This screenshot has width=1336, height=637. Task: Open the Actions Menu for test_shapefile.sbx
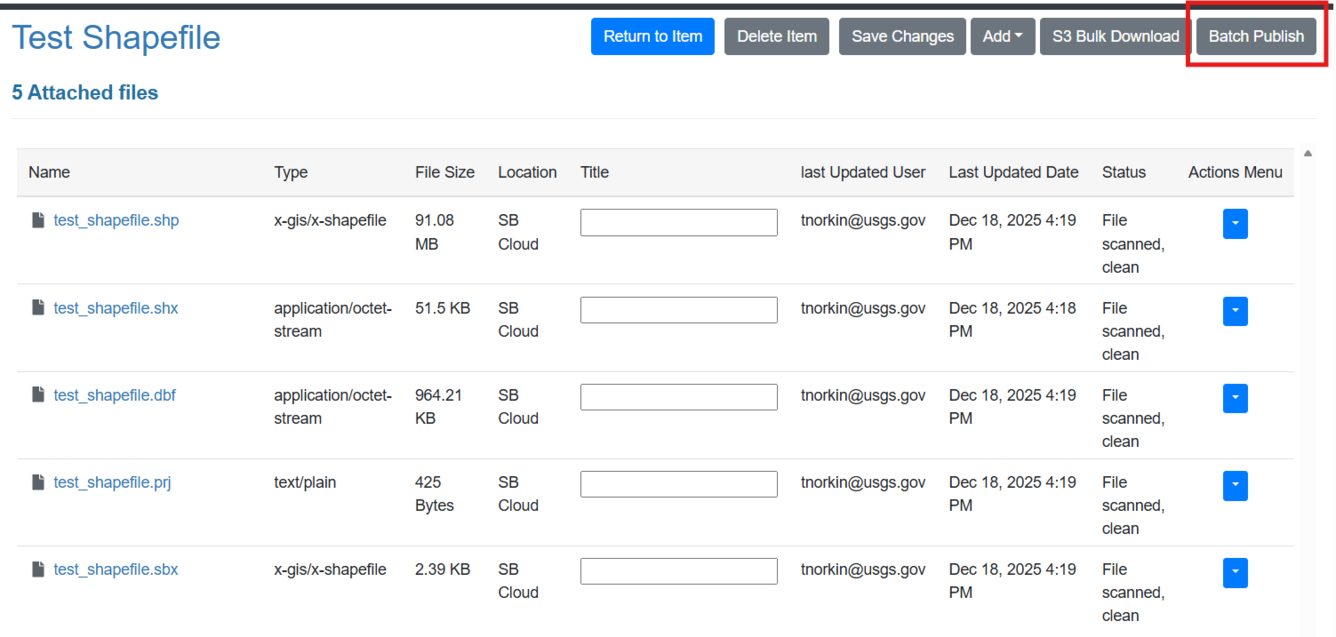click(x=1235, y=572)
